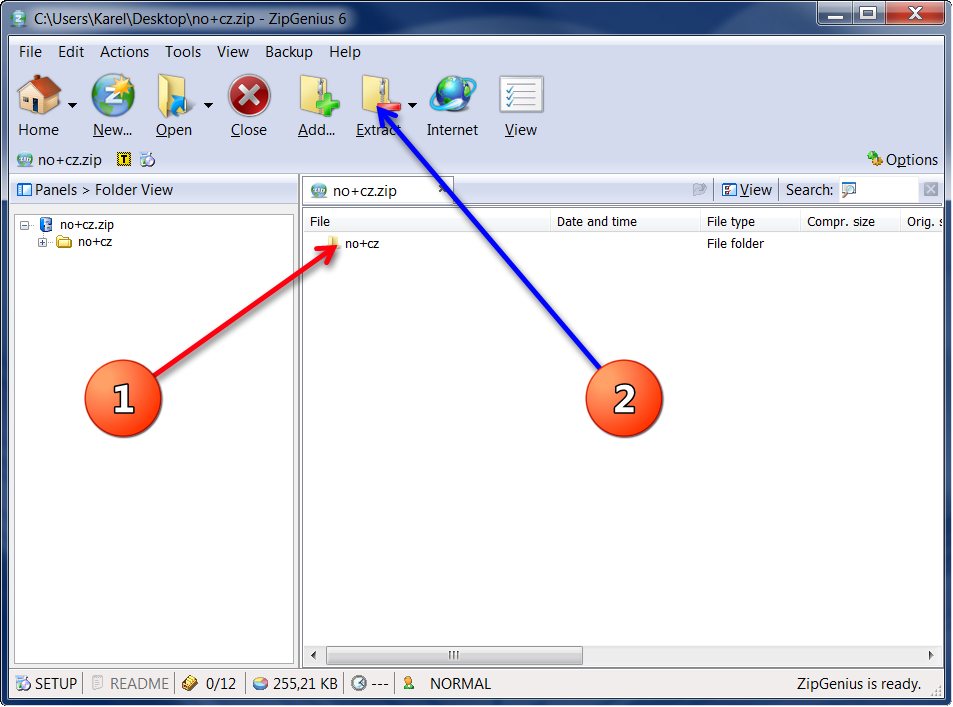Screen dimensions: 953x707
Task: Sort by Date and time column header
Action: (x=625, y=222)
